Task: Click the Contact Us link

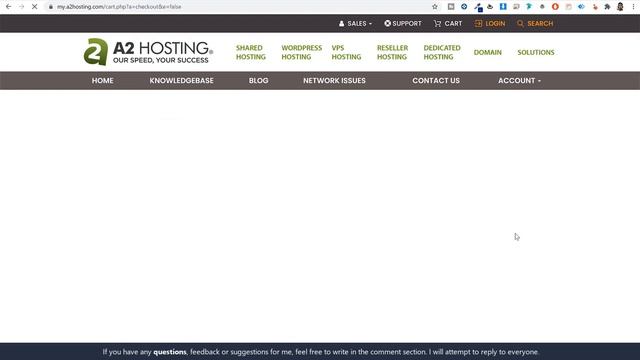Action: [436, 81]
